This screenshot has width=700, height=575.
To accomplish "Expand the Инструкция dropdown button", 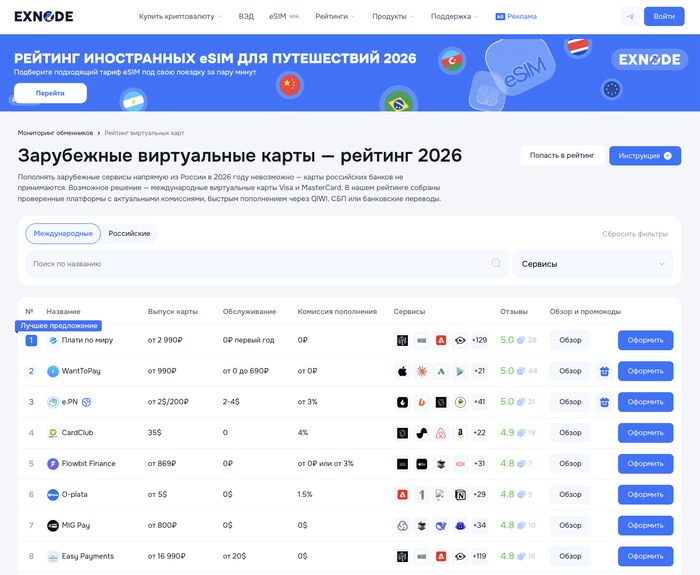I will (645, 156).
